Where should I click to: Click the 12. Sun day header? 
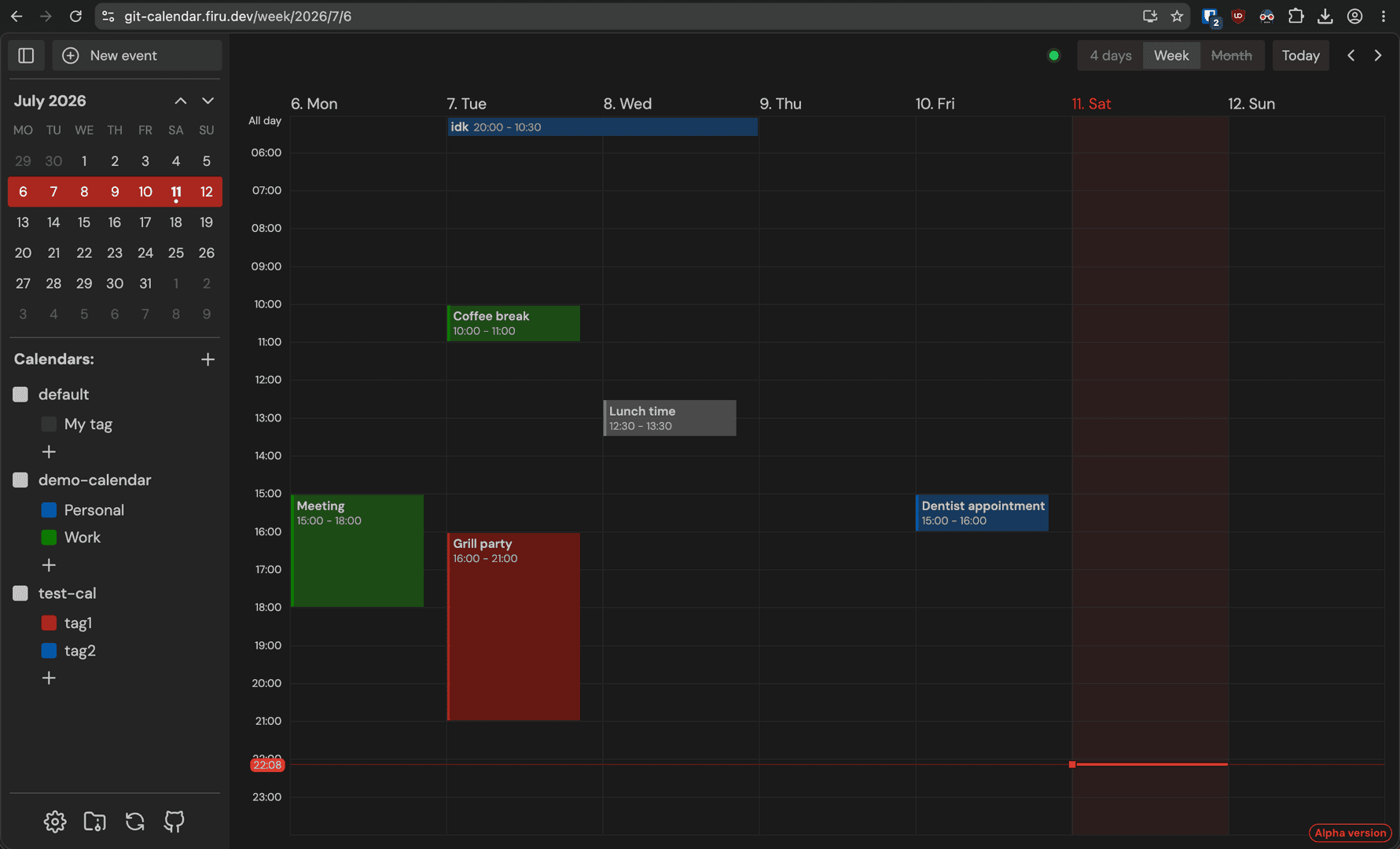[x=1251, y=104]
